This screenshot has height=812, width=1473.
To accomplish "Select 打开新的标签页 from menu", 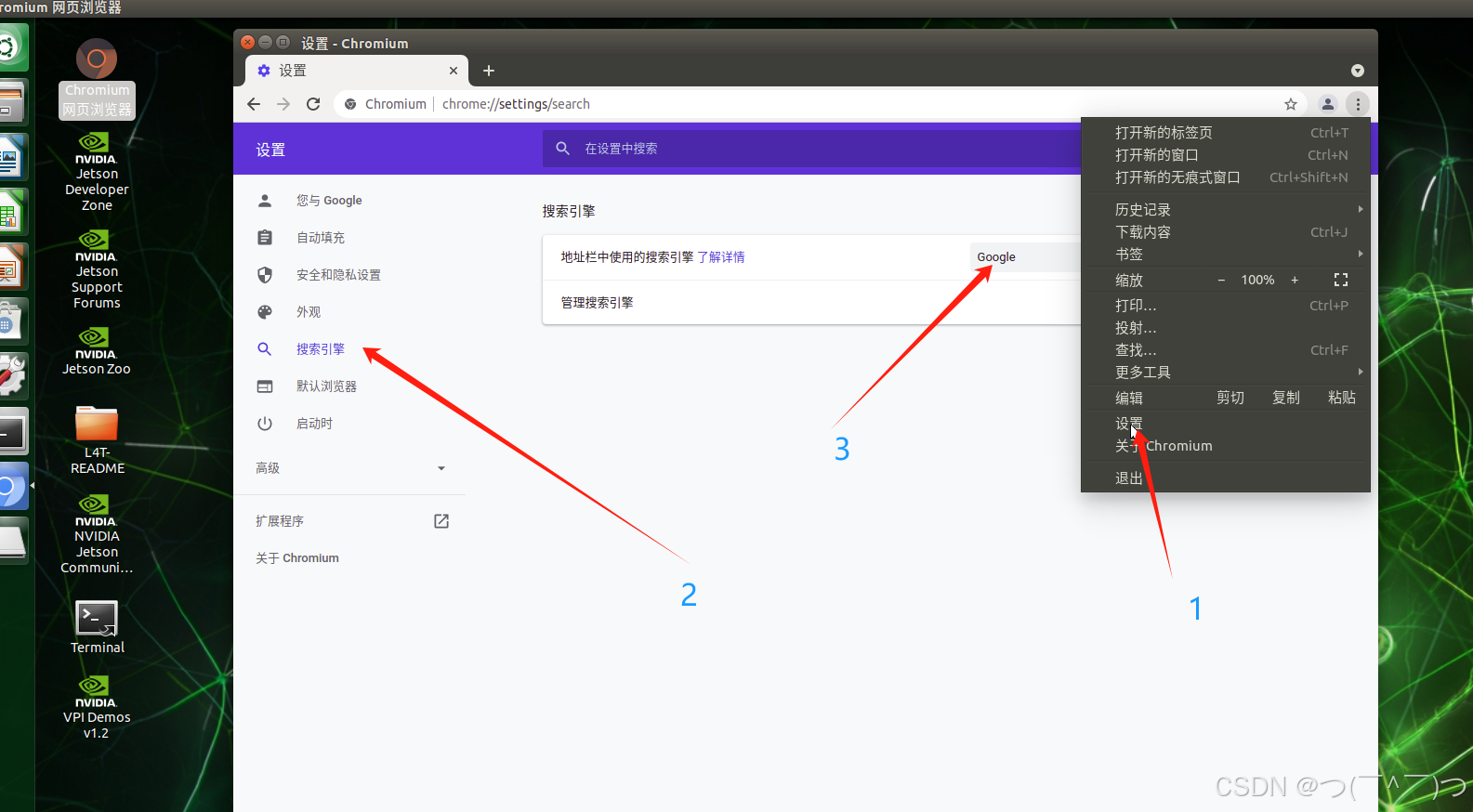I will pos(1226,133).
